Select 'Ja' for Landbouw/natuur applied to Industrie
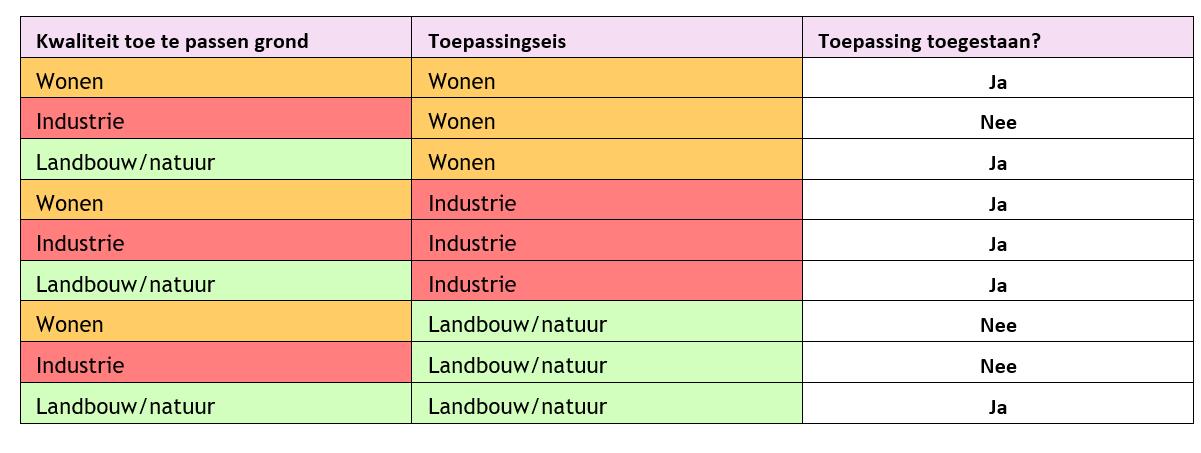Screen dimensions: 1201x453 pyautogui.click(x=998, y=285)
